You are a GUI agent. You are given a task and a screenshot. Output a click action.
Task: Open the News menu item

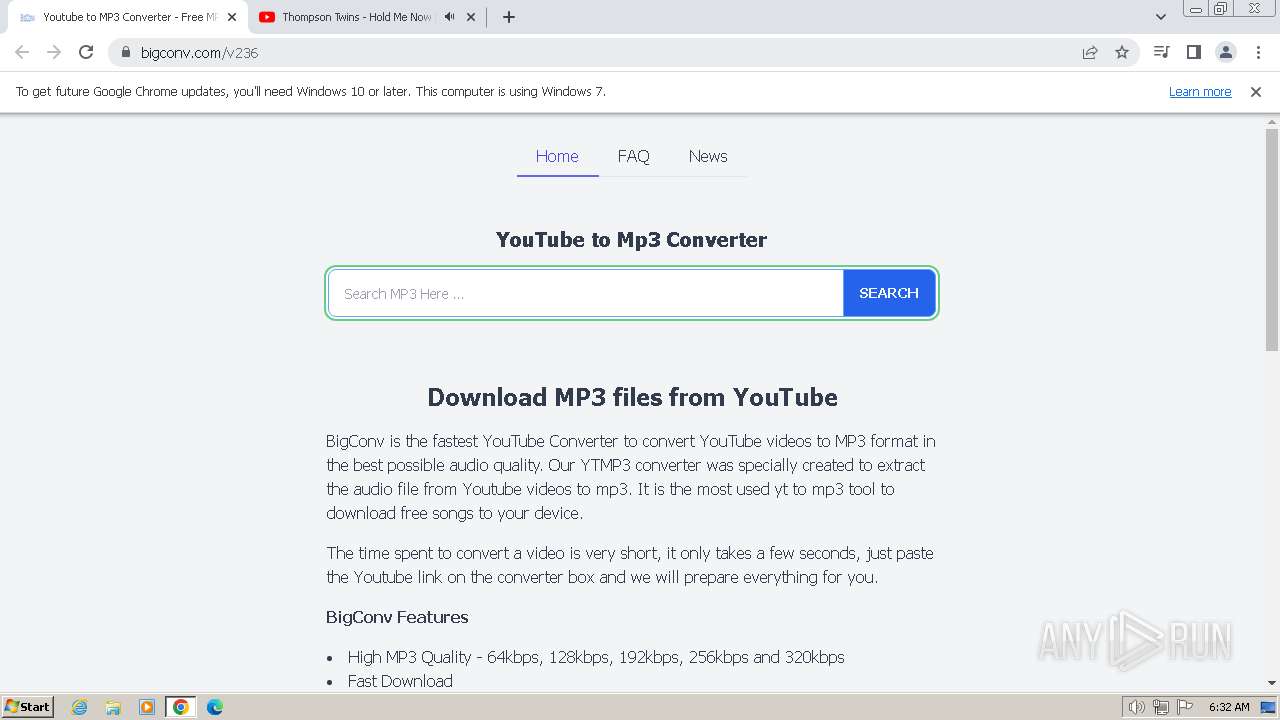[708, 156]
